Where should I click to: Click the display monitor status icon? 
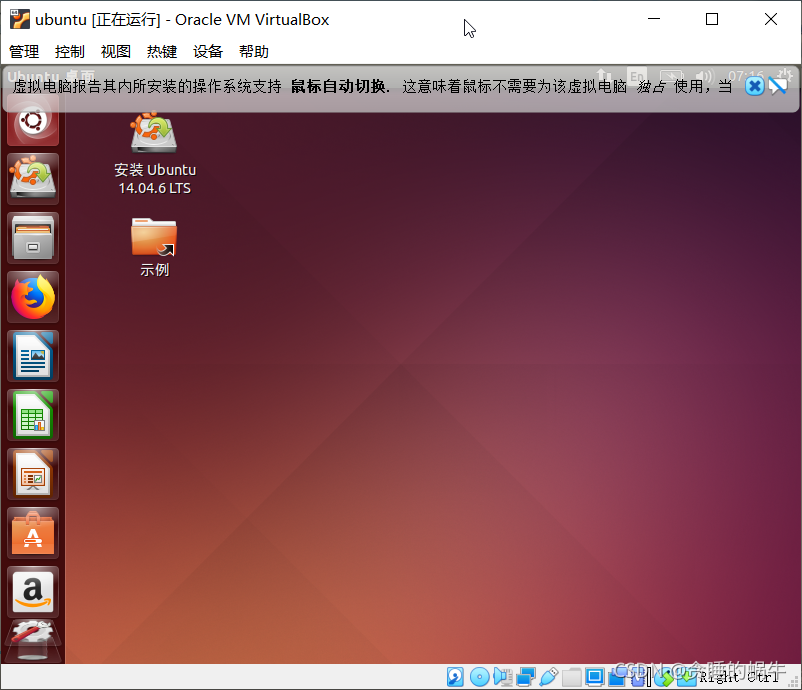click(x=595, y=677)
